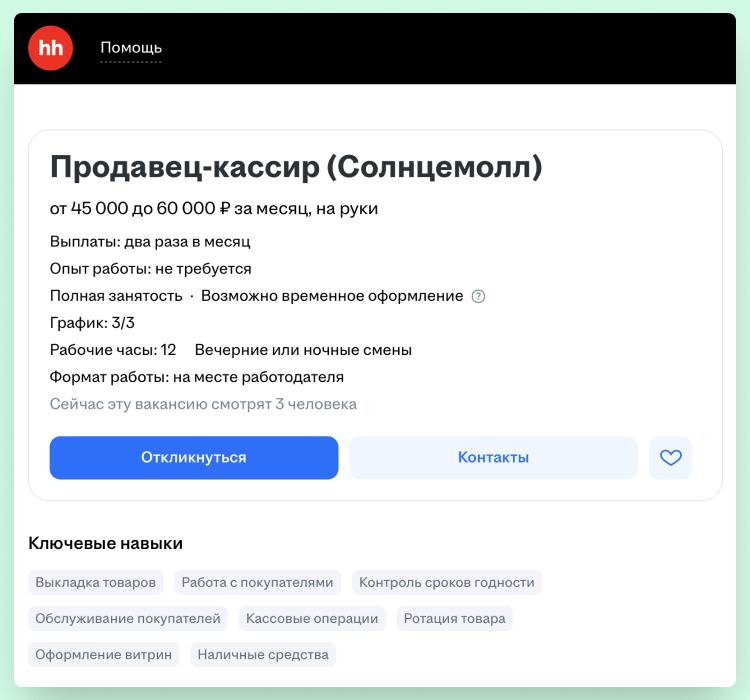Click the График: 3/3 line
The image size is (750, 700).
point(92,323)
